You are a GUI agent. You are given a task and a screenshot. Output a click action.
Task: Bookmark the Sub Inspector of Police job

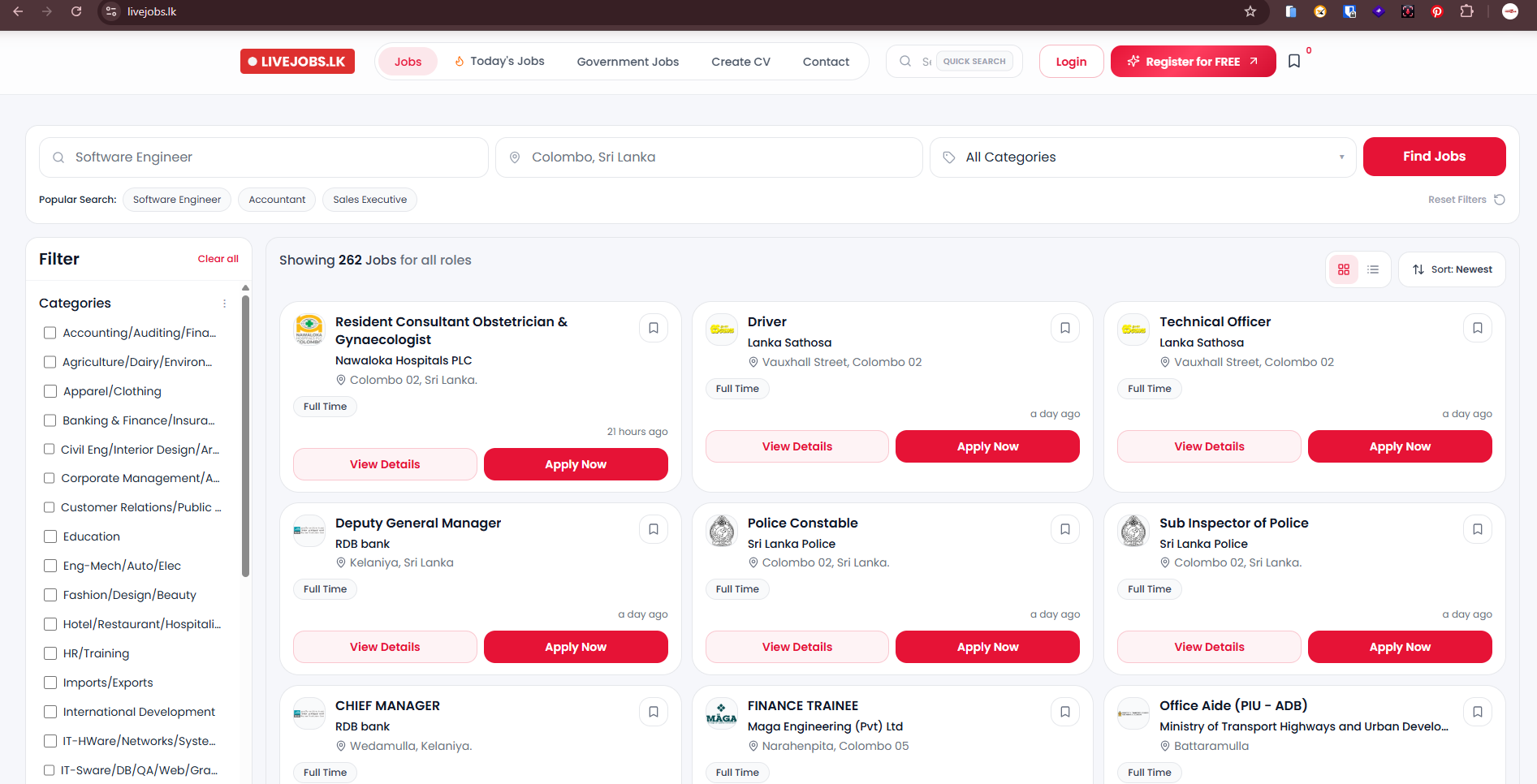click(1478, 529)
